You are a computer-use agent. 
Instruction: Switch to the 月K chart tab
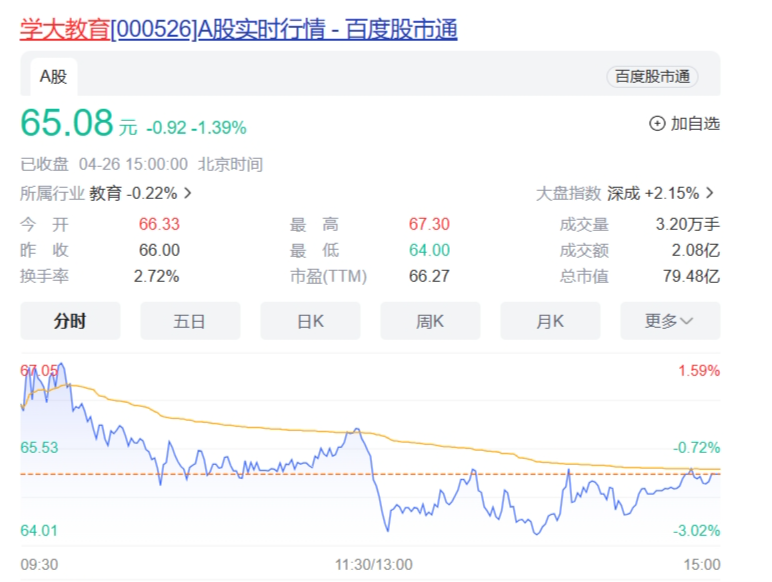click(550, 321)
